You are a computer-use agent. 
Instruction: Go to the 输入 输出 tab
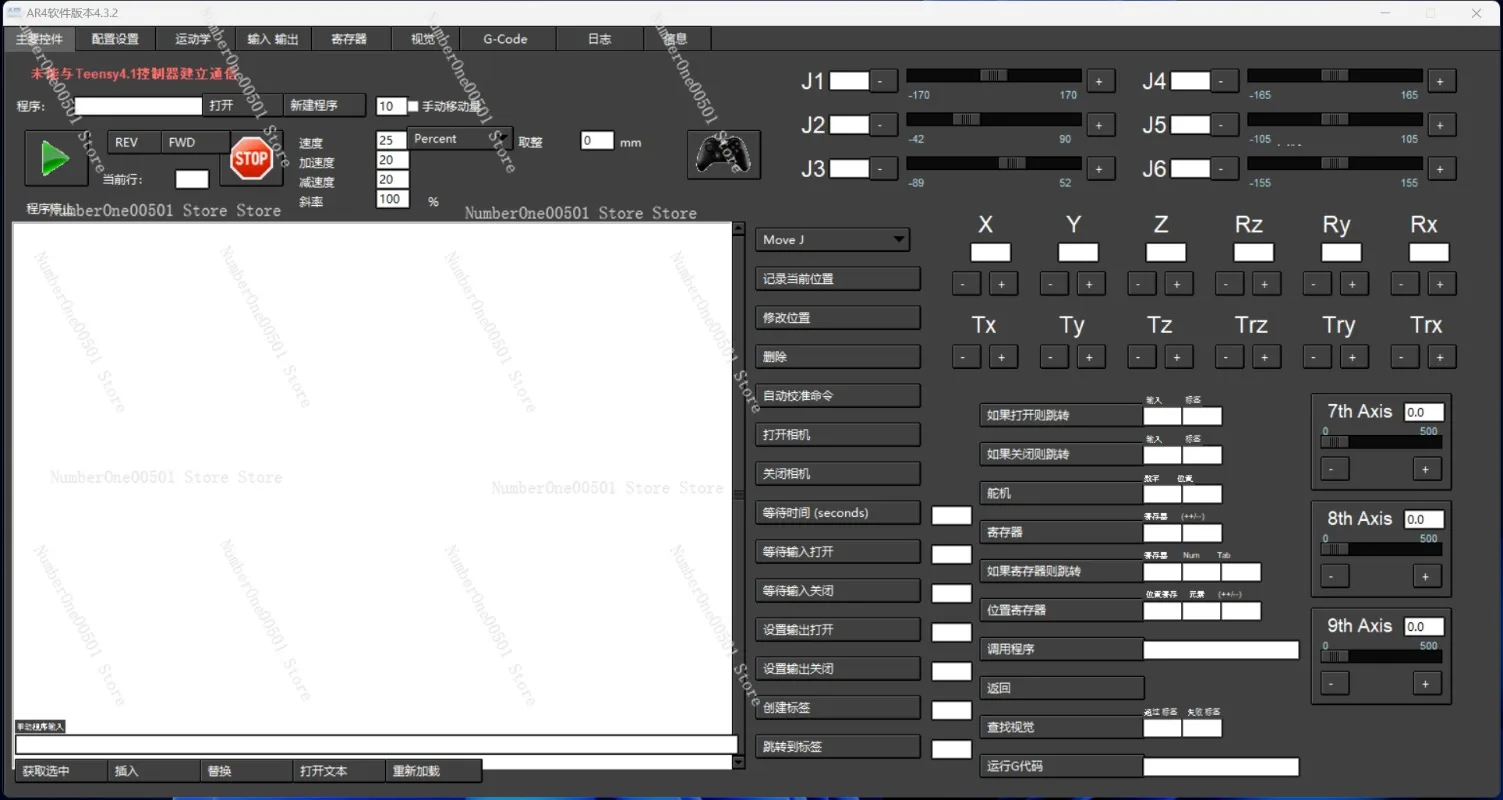coord(273,39)
